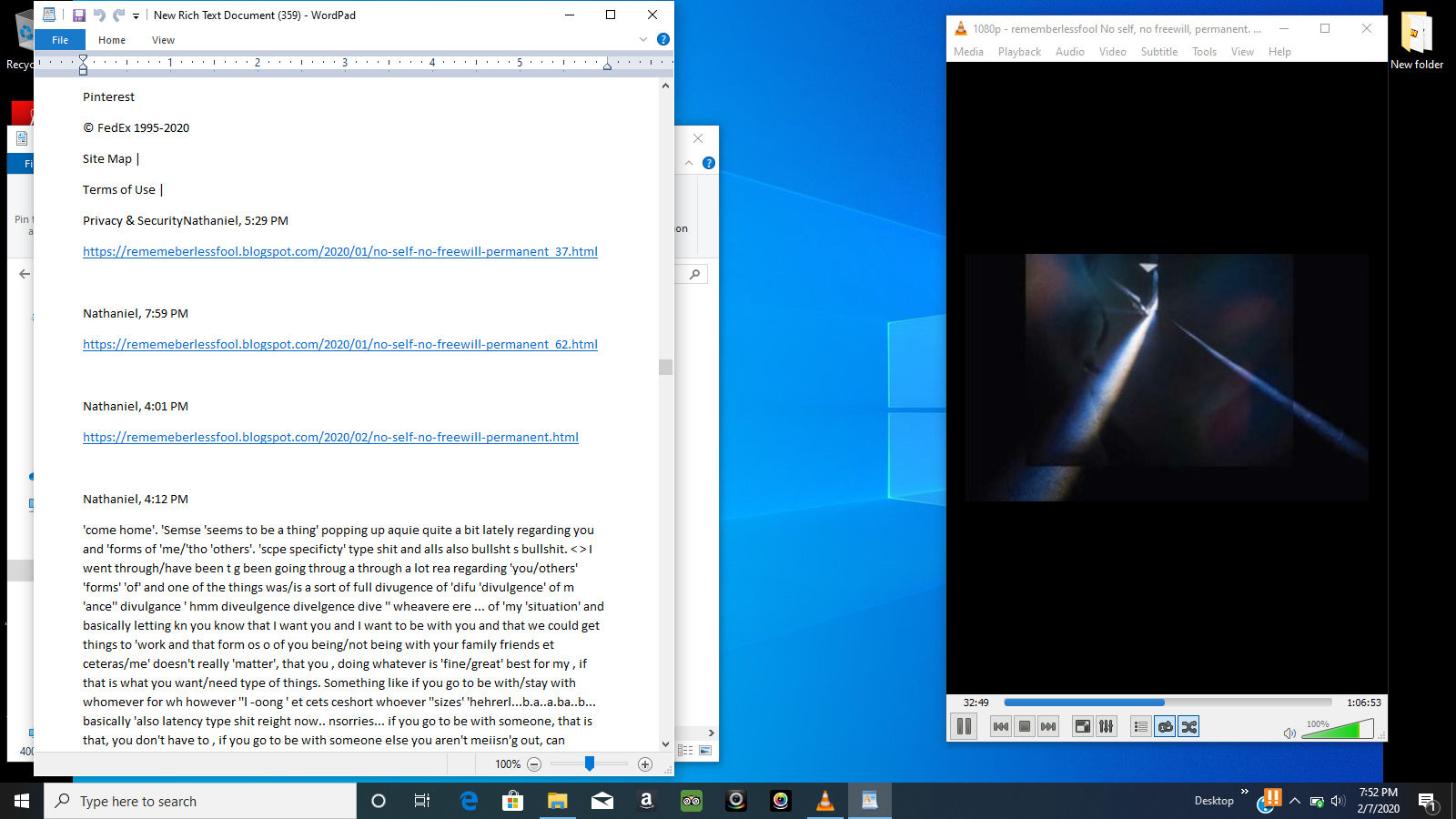Image resolution: width=1456 pixels, height=819 pixels.
Task: Open the VLC Playback menu
Action: [x=1019, y=52]
